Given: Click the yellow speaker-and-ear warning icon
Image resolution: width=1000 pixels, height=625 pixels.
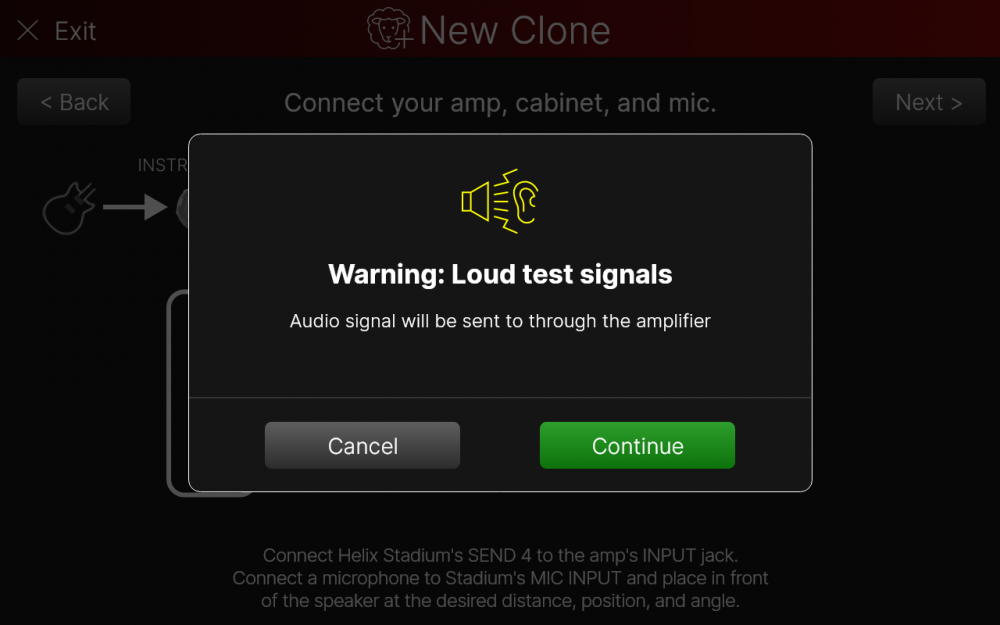Looking at the screenshot, I should pyautogui.click(x=500, y=201).
